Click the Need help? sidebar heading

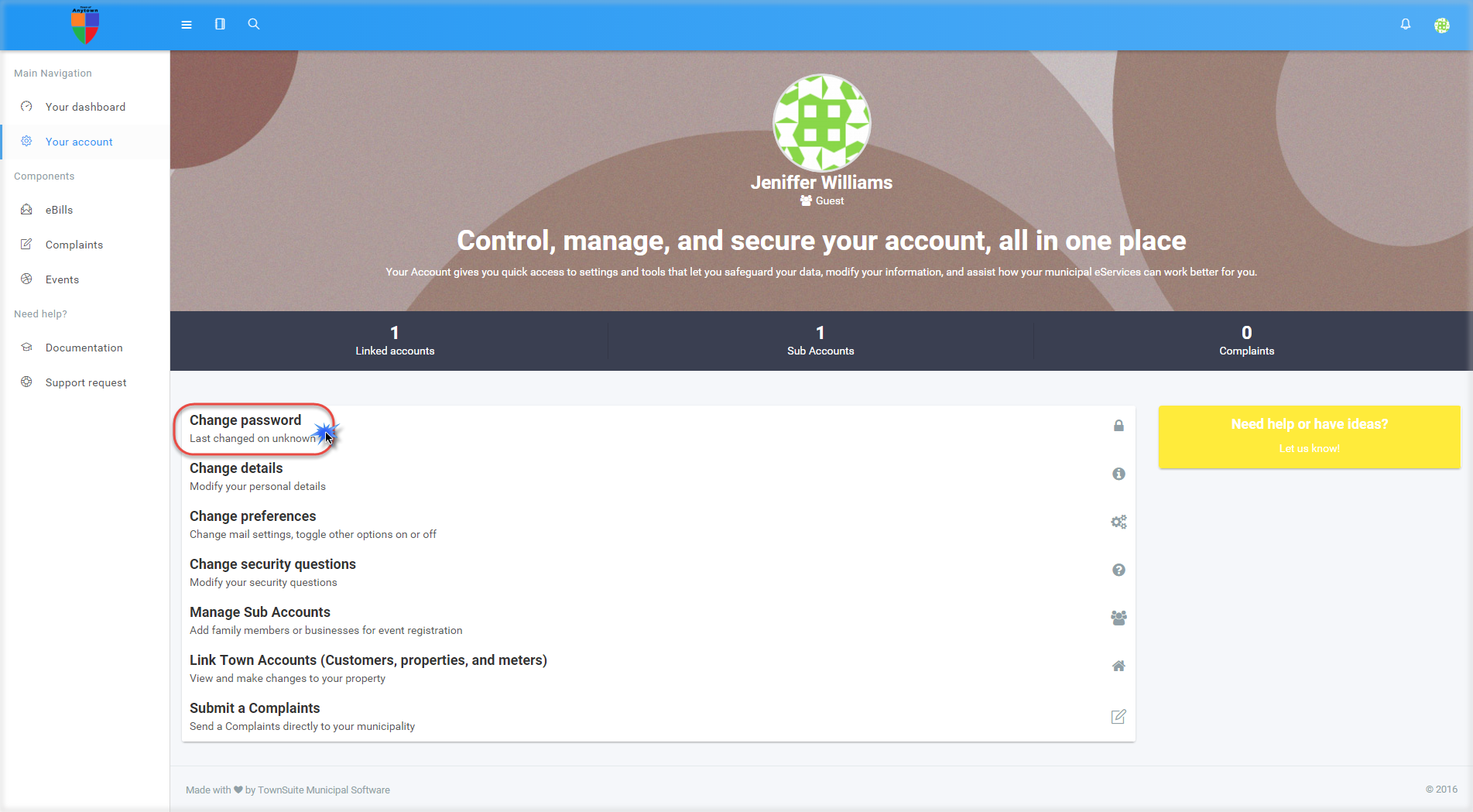(x=40, y=314)
